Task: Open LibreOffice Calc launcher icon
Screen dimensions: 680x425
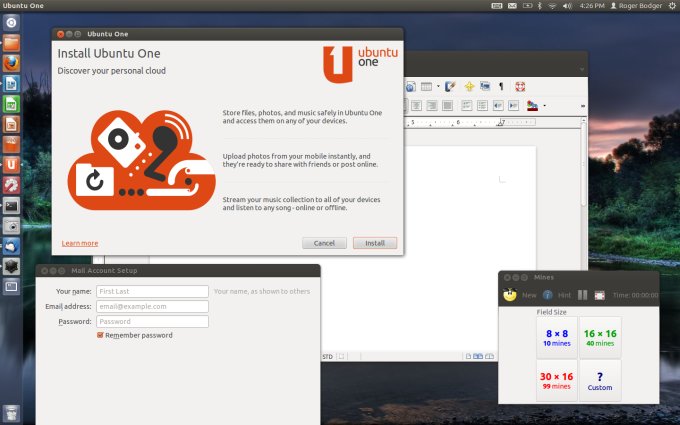Action: [x=11, y=104]
